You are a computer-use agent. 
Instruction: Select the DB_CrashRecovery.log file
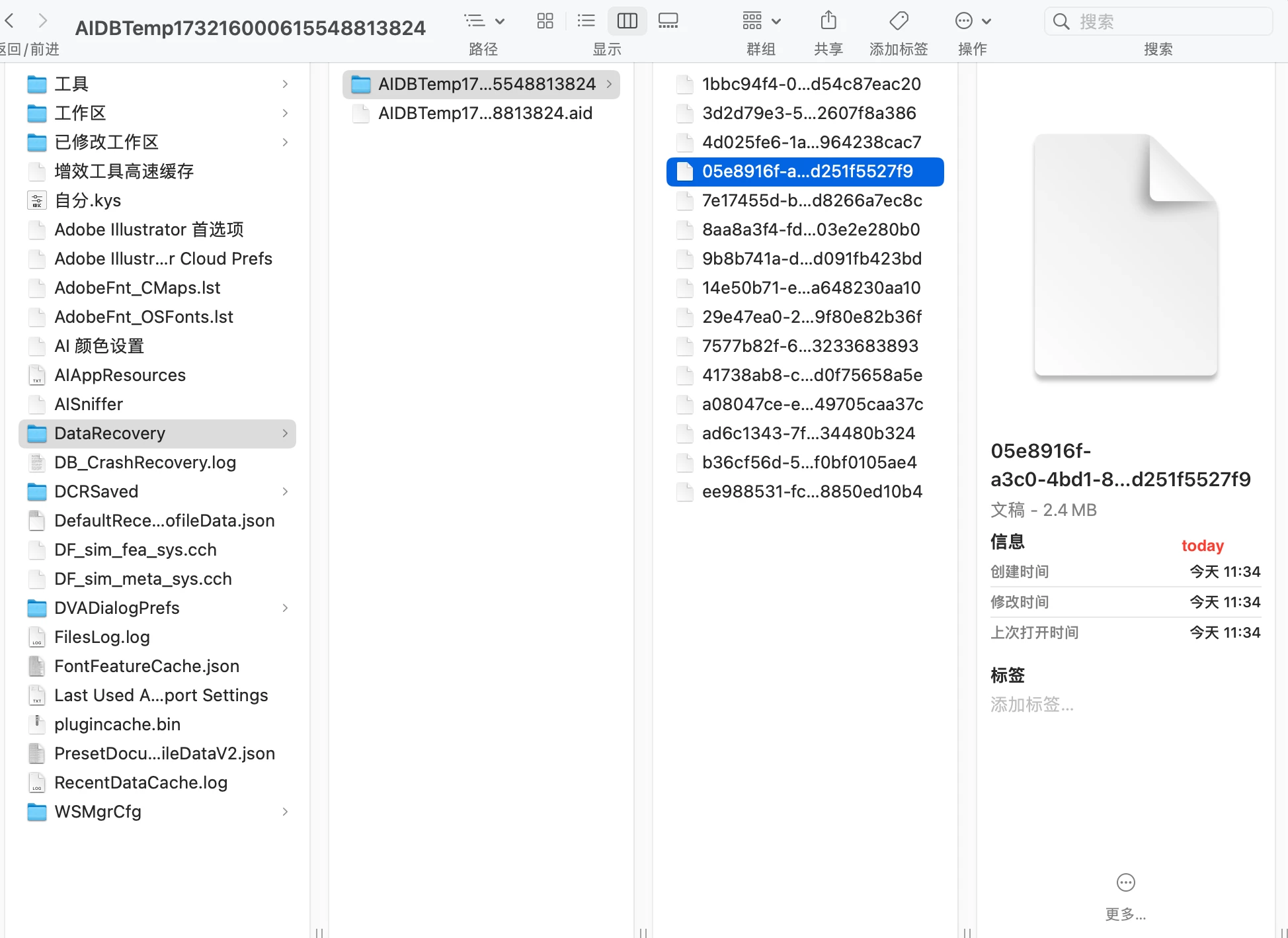point(145,462)
